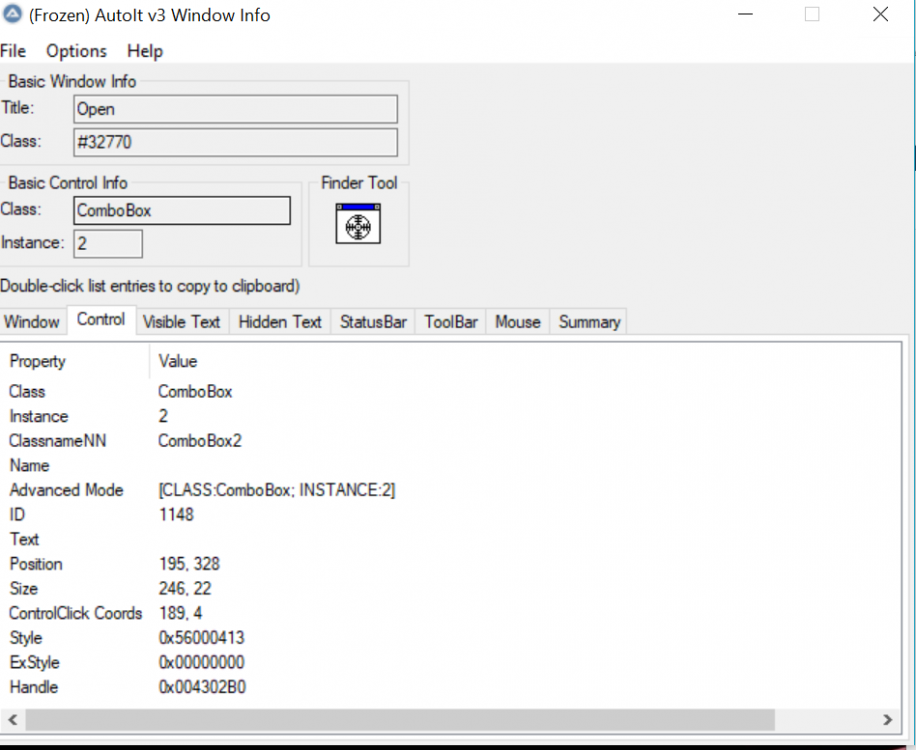Click the horizontal scrollbar thumb
916x750 pixels.
pyautogui.click(x=400, y=720)
